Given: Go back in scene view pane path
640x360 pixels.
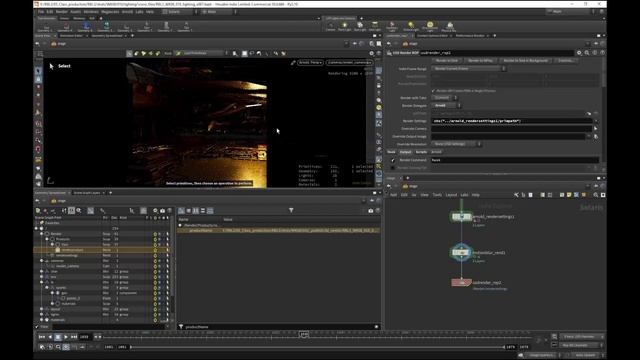Looking at the screenshot, I should pyautogui.click(x=38, y=44).
